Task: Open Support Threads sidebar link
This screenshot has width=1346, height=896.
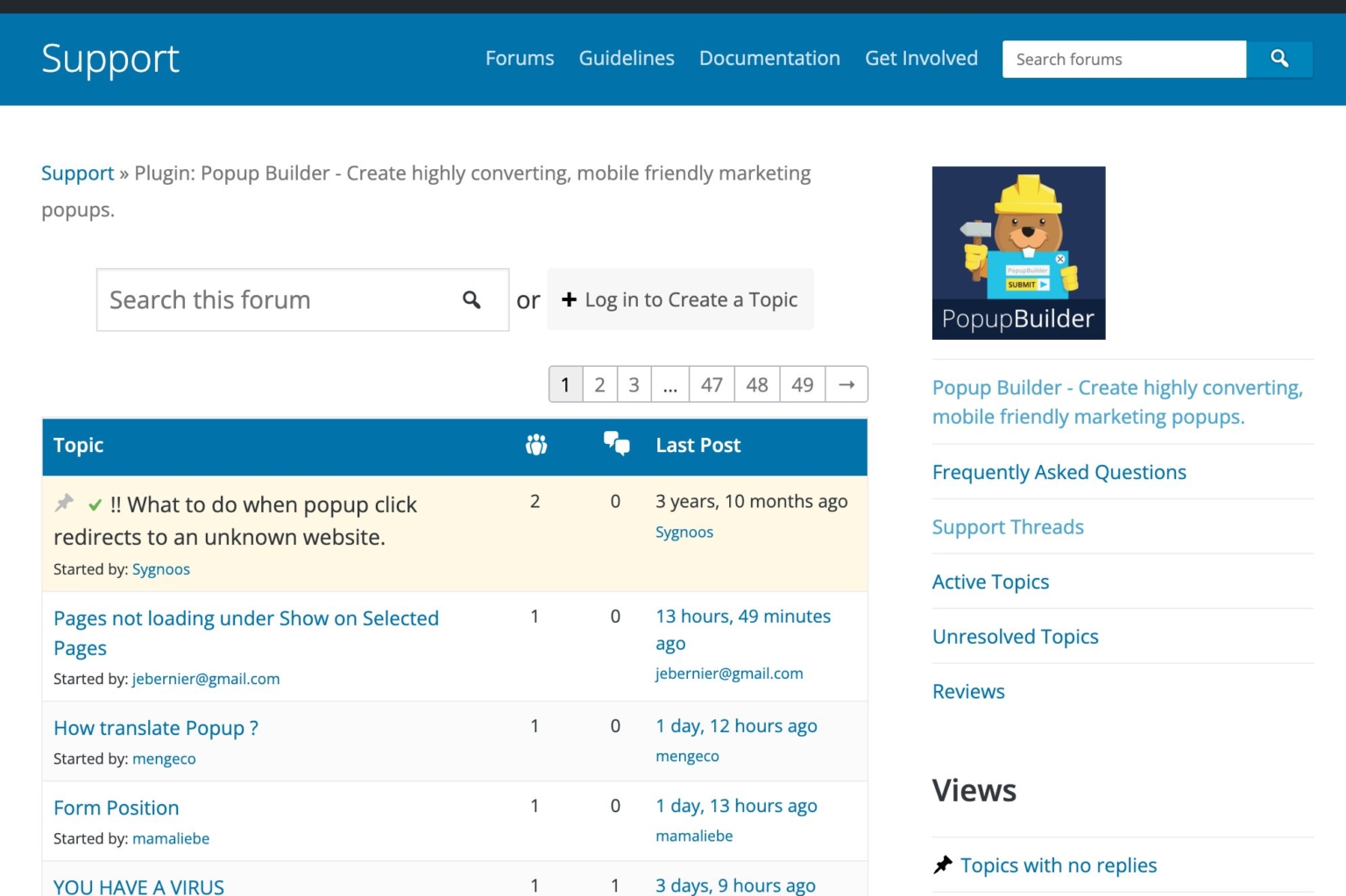Action: pos(1008,527)
